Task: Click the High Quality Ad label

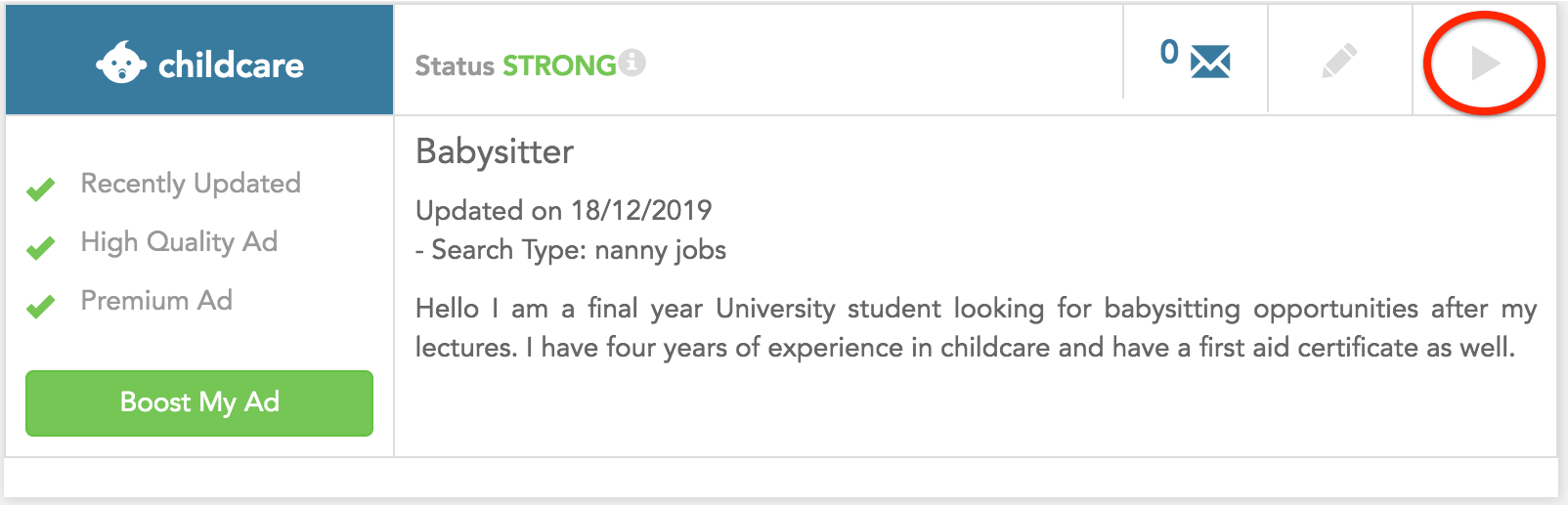Action: coord(179,242)
